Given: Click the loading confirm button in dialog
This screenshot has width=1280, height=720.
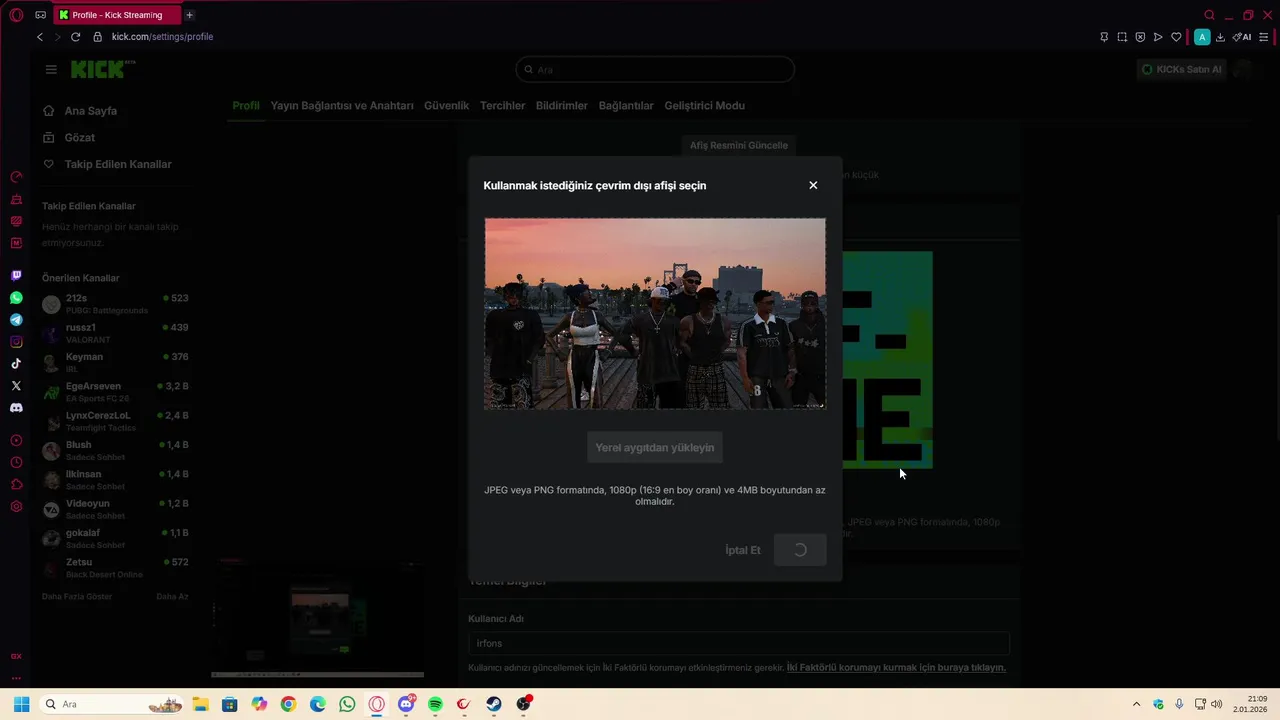Looking at the screenshot, I should (800, 550).
